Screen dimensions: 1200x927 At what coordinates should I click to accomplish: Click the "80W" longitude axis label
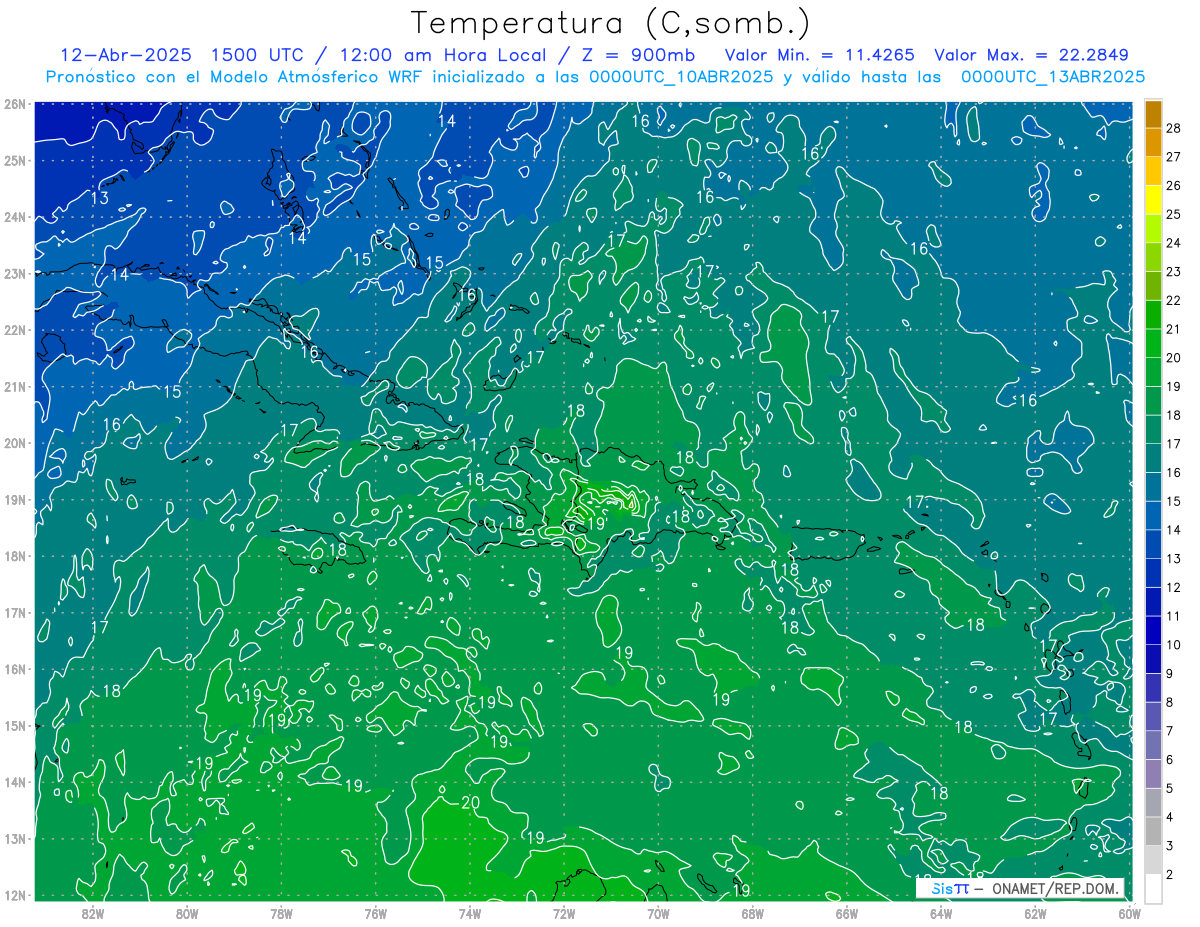click(187, 913)
